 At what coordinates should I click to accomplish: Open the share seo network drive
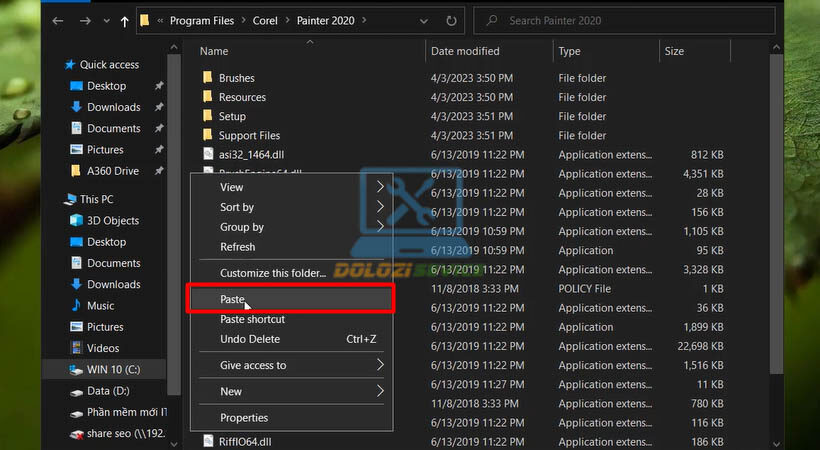126,433
